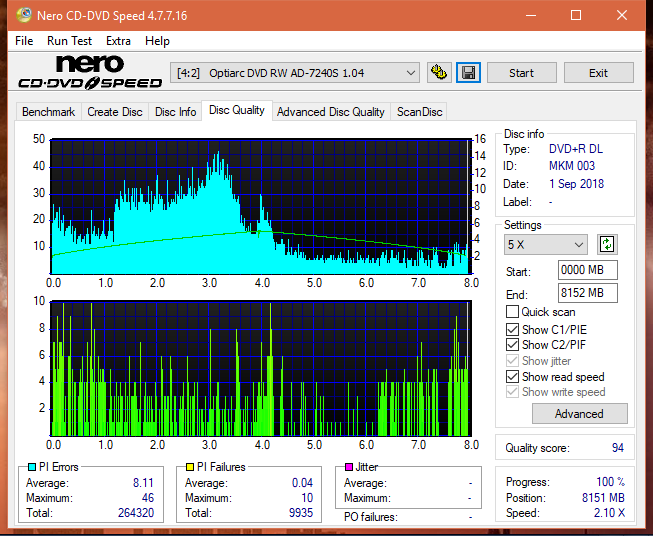653x536 pixels.
Task: Click the PI Failures graph area
Action: (261, 368)
